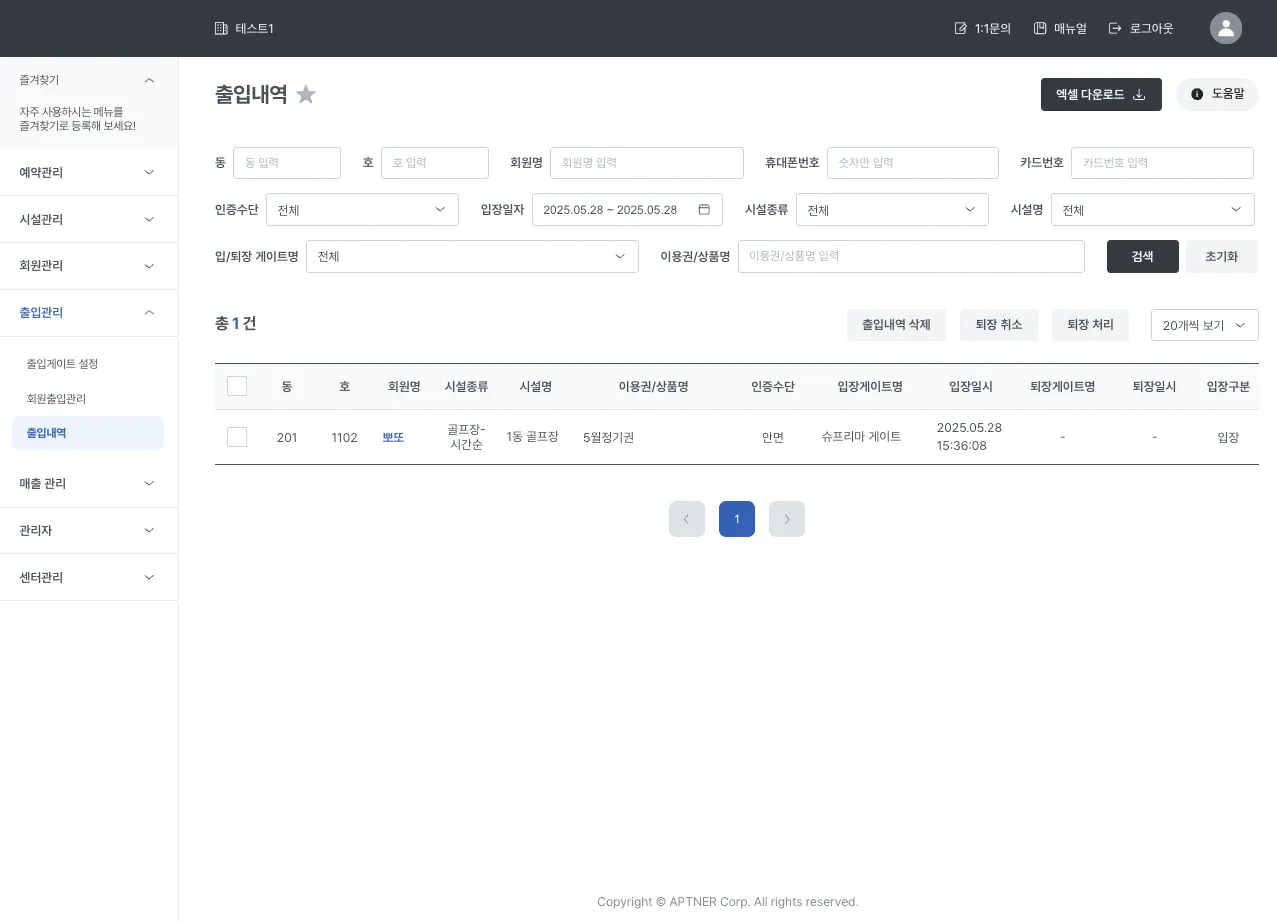Click 입장일시 column header
This screenshot has width=1277, height=921.
point(970,387)
